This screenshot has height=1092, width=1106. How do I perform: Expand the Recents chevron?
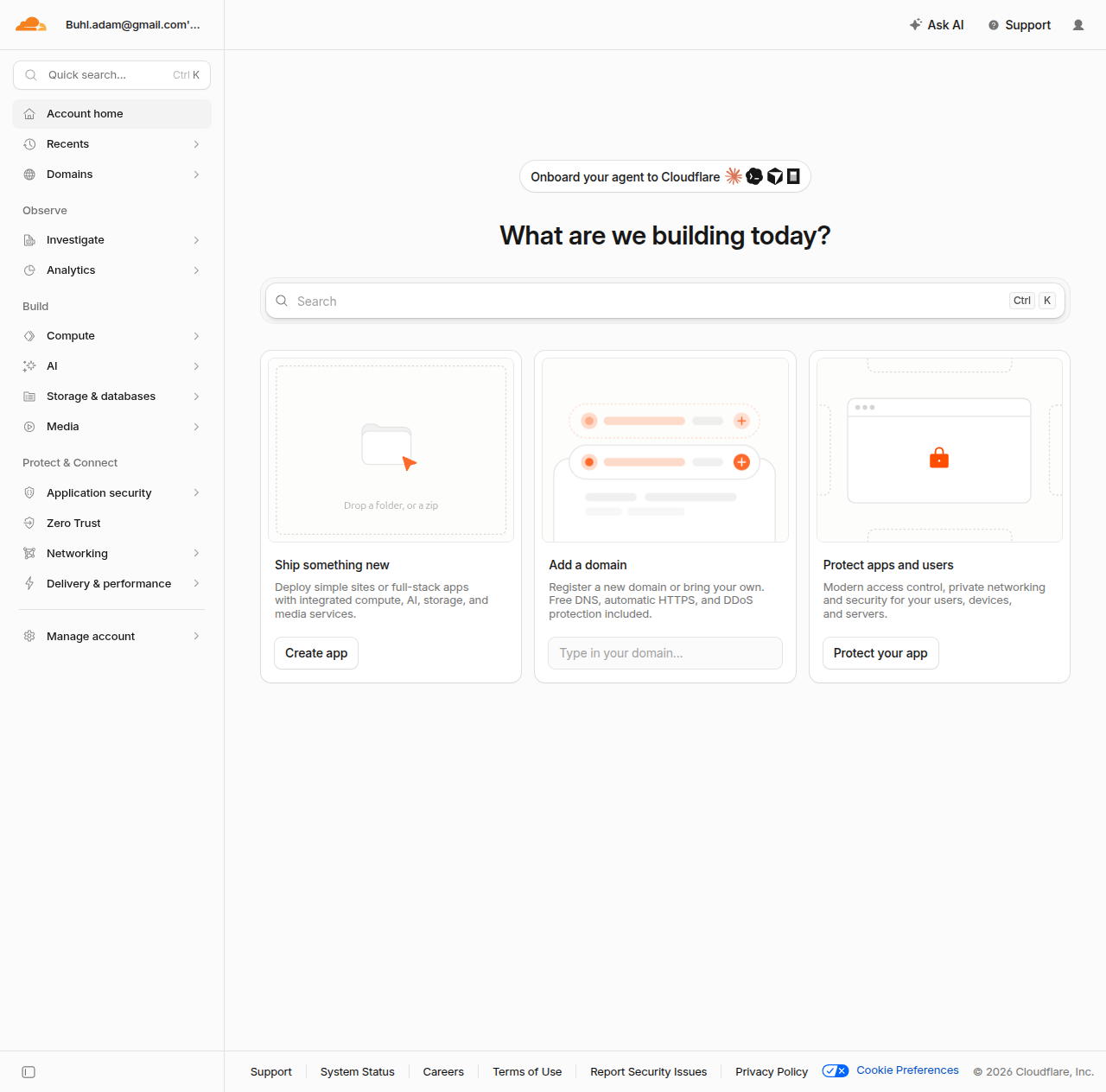(x=196, y=144)
